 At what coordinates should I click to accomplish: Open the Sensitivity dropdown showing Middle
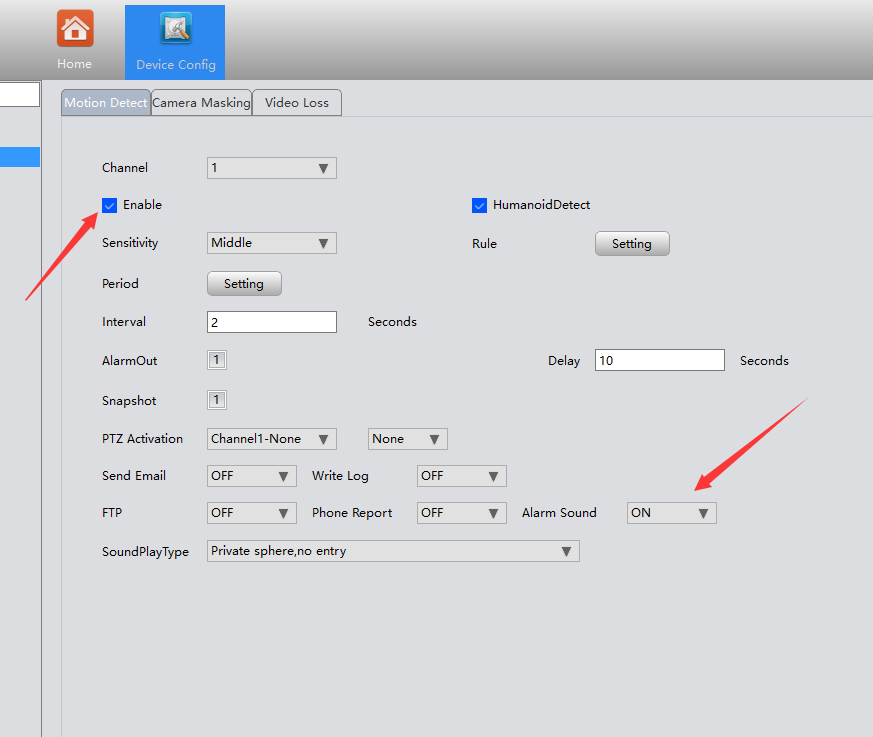[x=272, y=243]
